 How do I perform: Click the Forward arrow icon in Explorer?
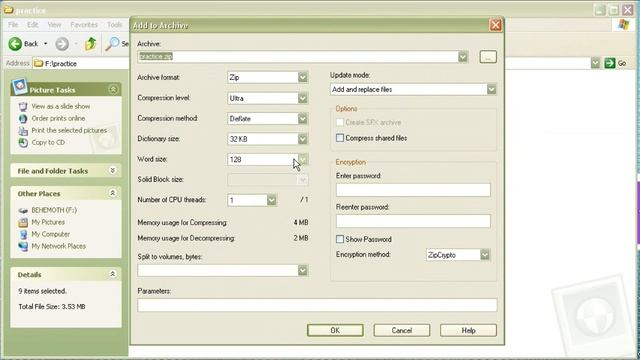point(62,44)
